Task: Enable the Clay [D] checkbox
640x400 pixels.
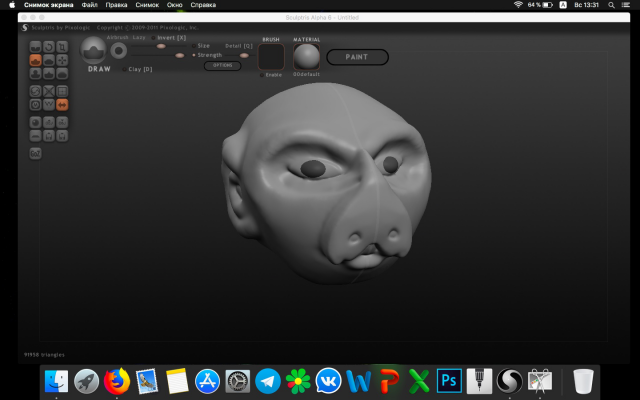Action: (x=124, y=69)
